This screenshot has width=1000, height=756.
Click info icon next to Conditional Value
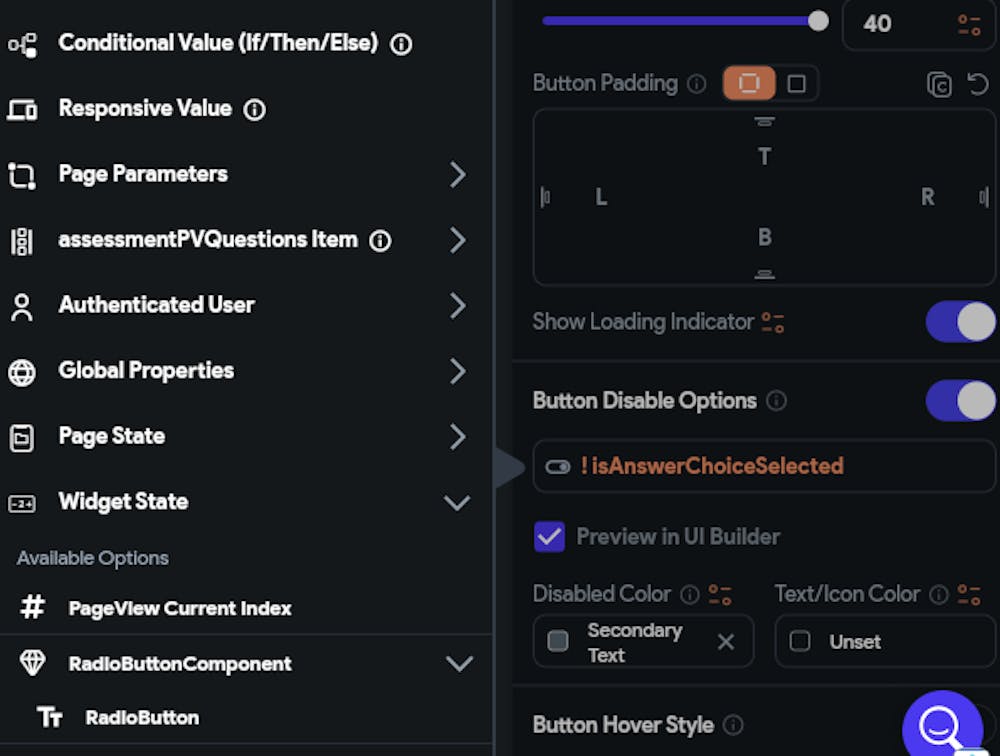[401, 44]
